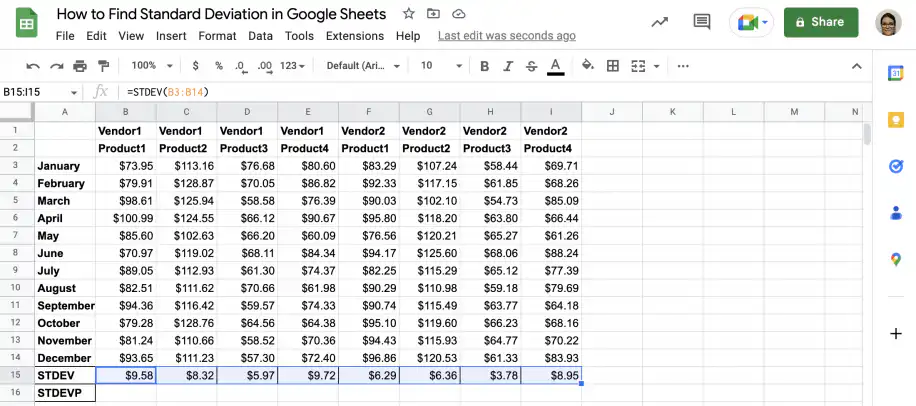Open the Edit menu
This screenshot has width=916, height=406.
coord(96,36)
